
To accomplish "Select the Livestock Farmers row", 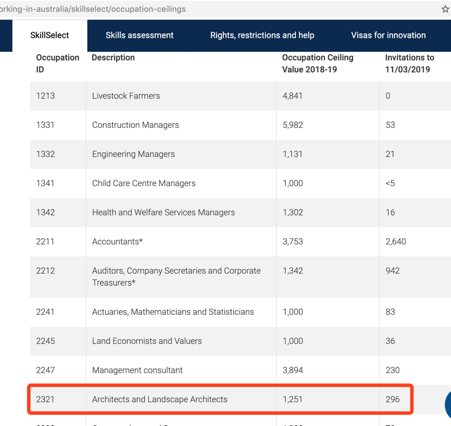I will pyautogui.click(x=240, y=96).
